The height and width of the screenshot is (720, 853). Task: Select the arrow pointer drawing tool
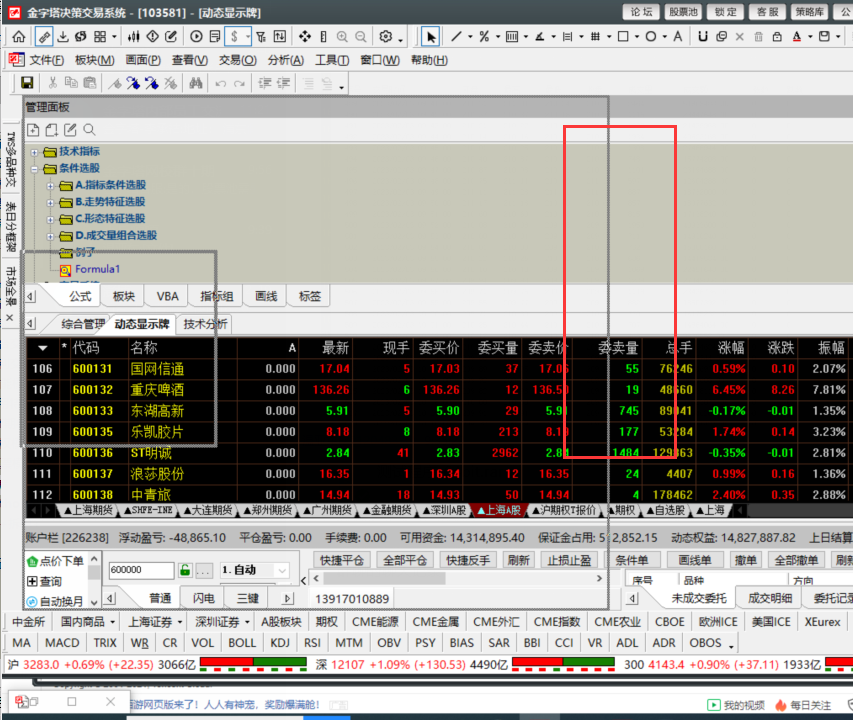coord(431,37)
